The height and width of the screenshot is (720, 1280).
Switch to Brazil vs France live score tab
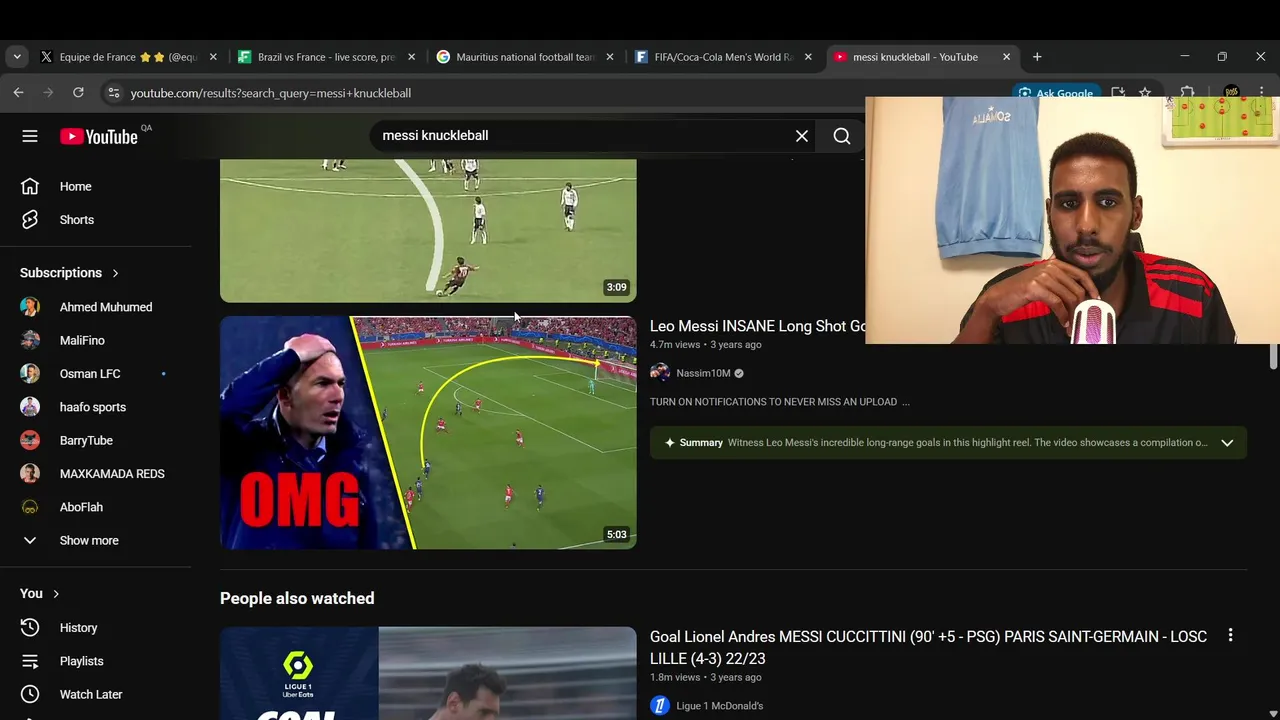pyautogui.click(x=326, y=57)
